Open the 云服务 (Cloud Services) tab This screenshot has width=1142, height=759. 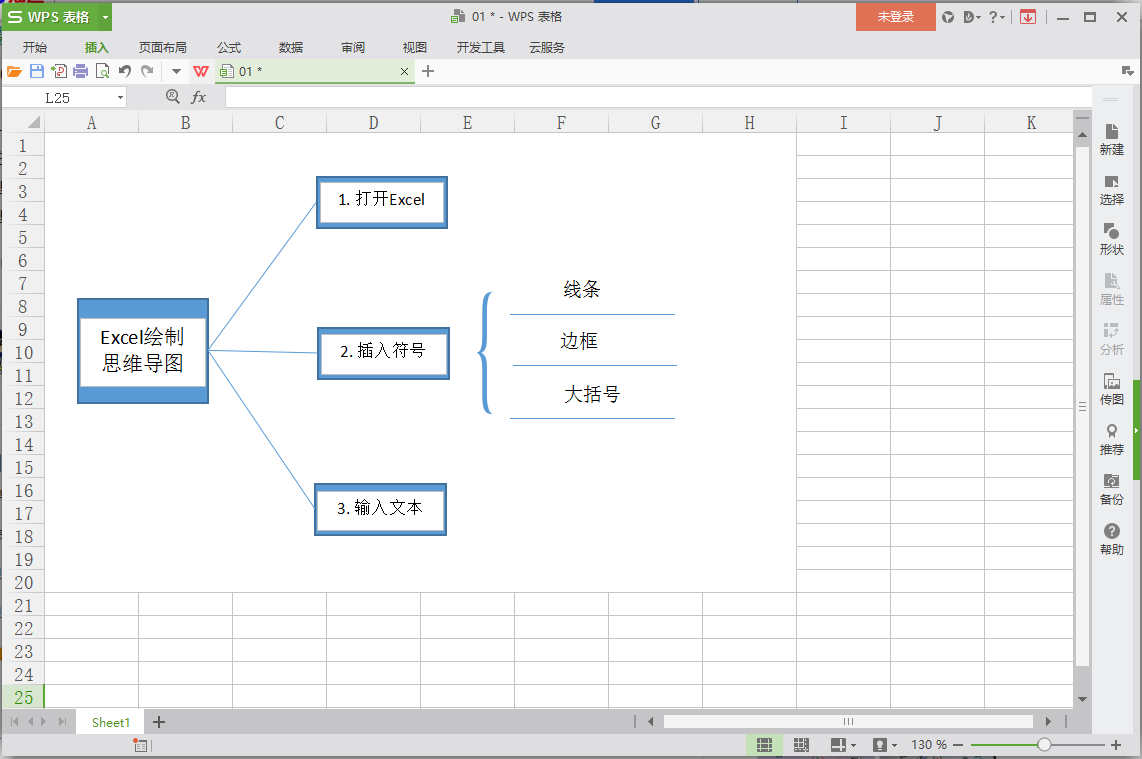coord(547,47)
